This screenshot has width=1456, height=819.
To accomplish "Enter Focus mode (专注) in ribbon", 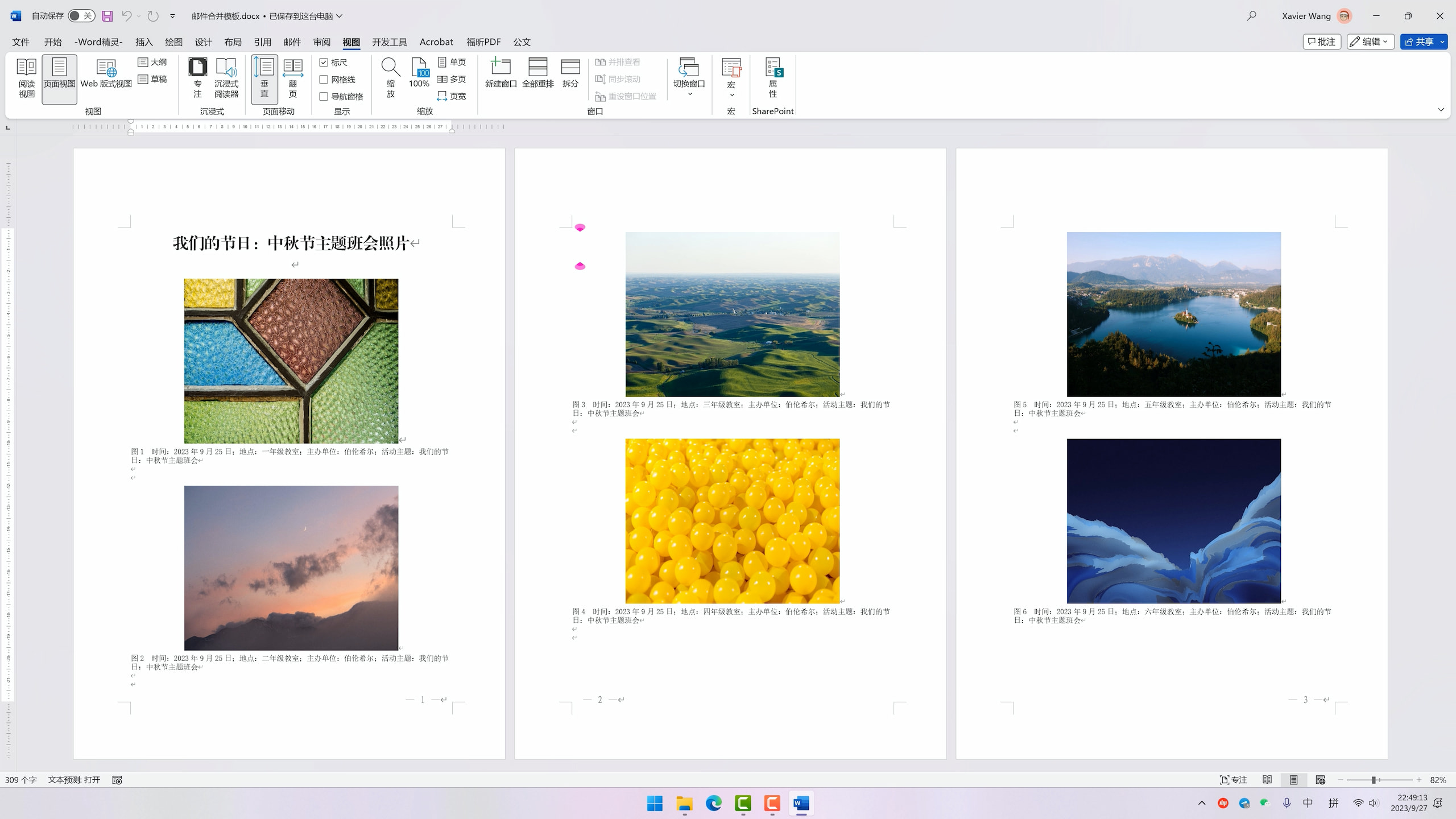I will coord(197,78).
